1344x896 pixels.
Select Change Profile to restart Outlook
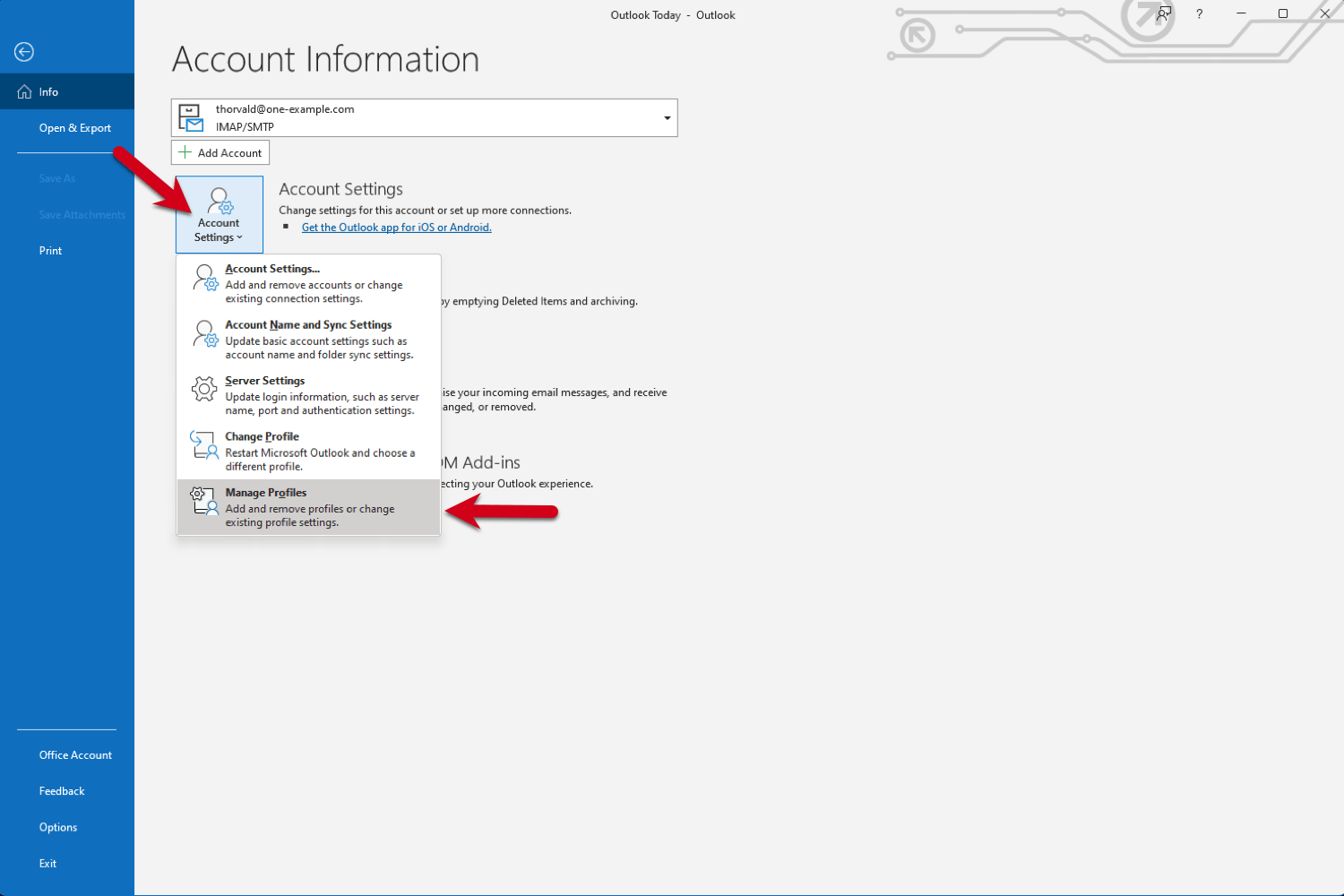262,436
